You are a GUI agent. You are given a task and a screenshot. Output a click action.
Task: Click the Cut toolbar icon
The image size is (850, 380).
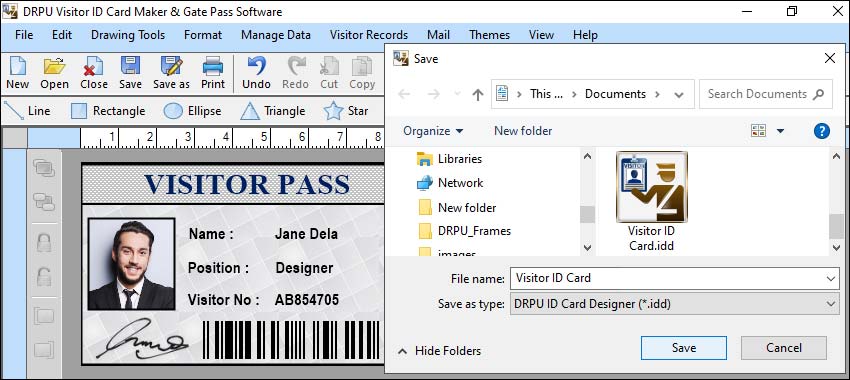click(329, 73)
